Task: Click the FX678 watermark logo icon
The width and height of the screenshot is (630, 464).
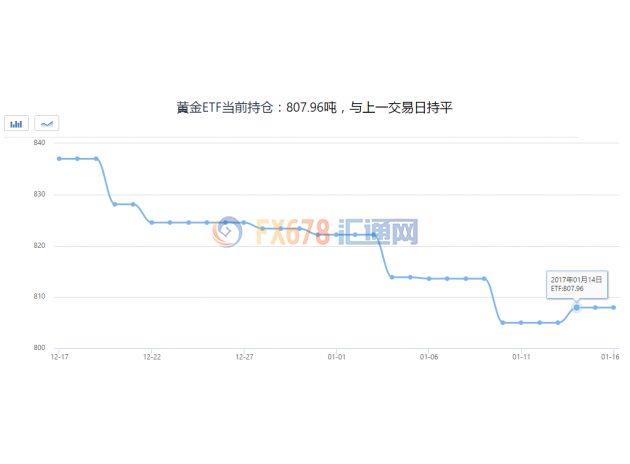Action: point(227,232)
